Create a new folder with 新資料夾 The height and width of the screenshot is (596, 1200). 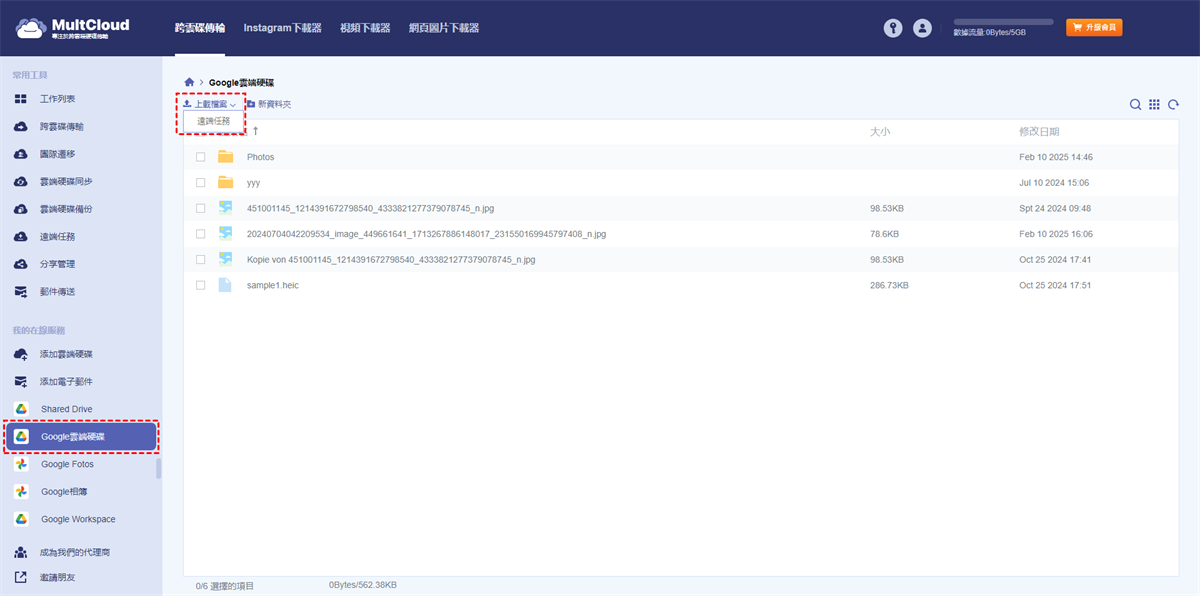[268, 104]
